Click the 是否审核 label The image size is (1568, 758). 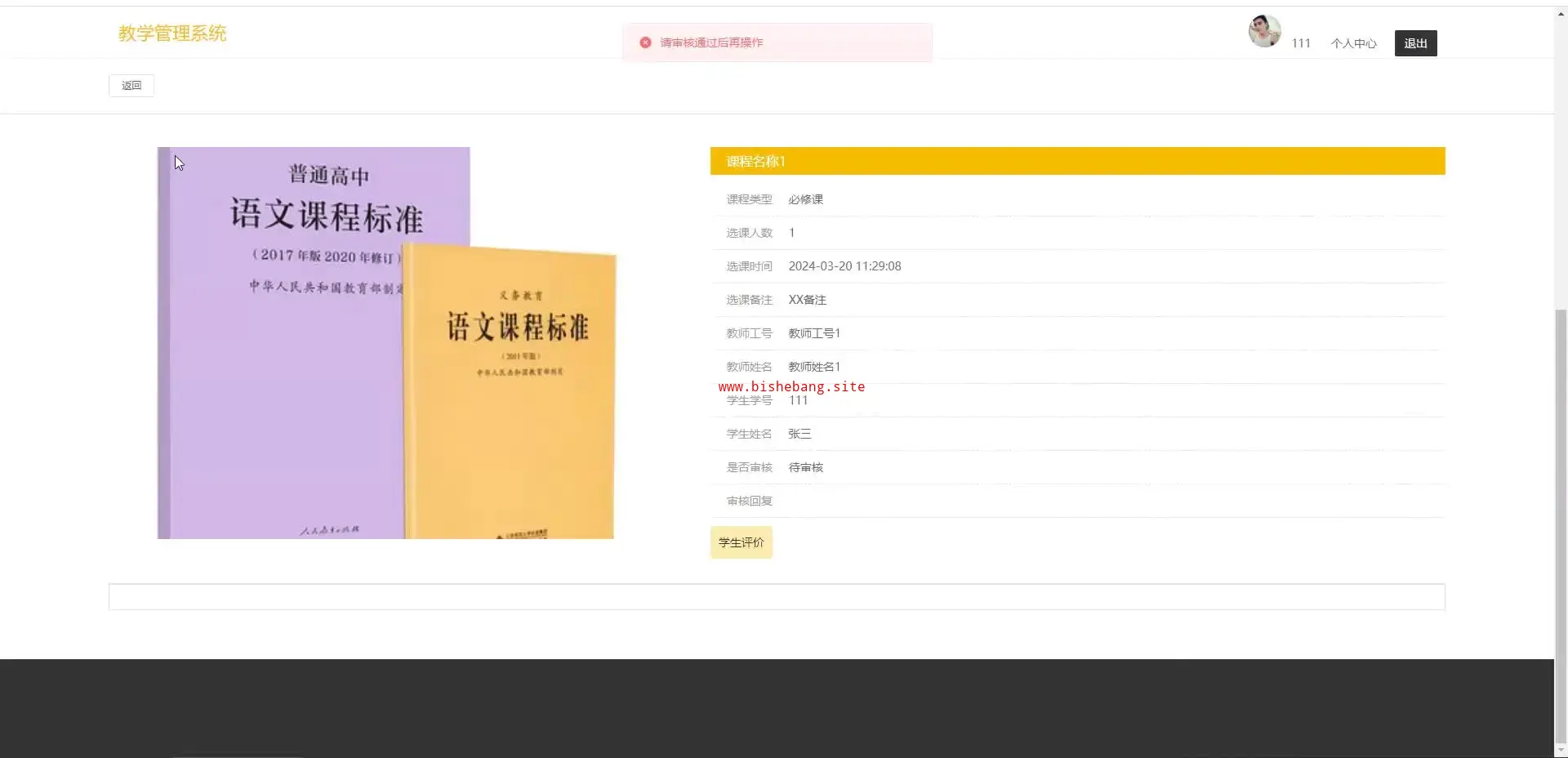point(749,467)
